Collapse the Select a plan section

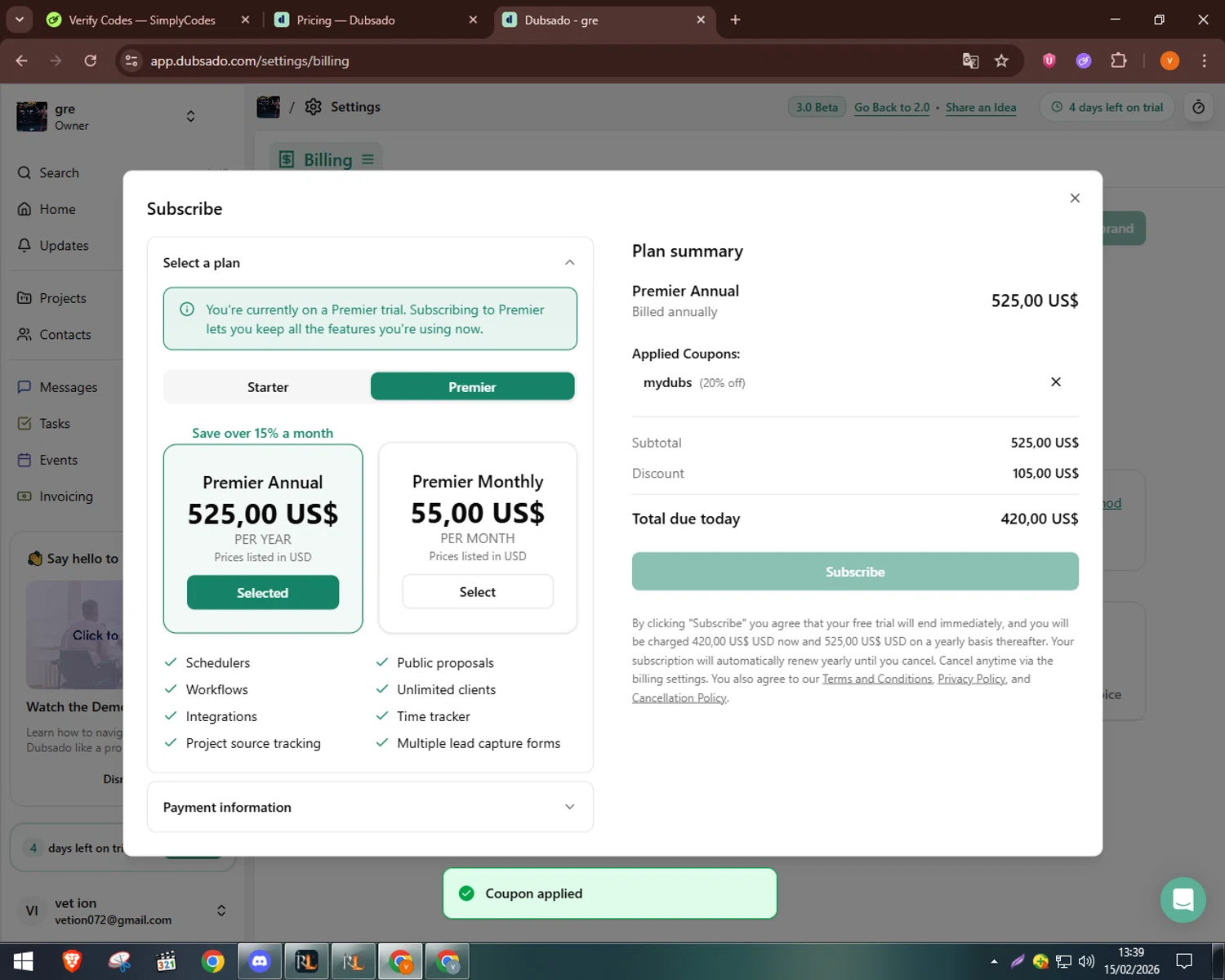pos(569,263)
